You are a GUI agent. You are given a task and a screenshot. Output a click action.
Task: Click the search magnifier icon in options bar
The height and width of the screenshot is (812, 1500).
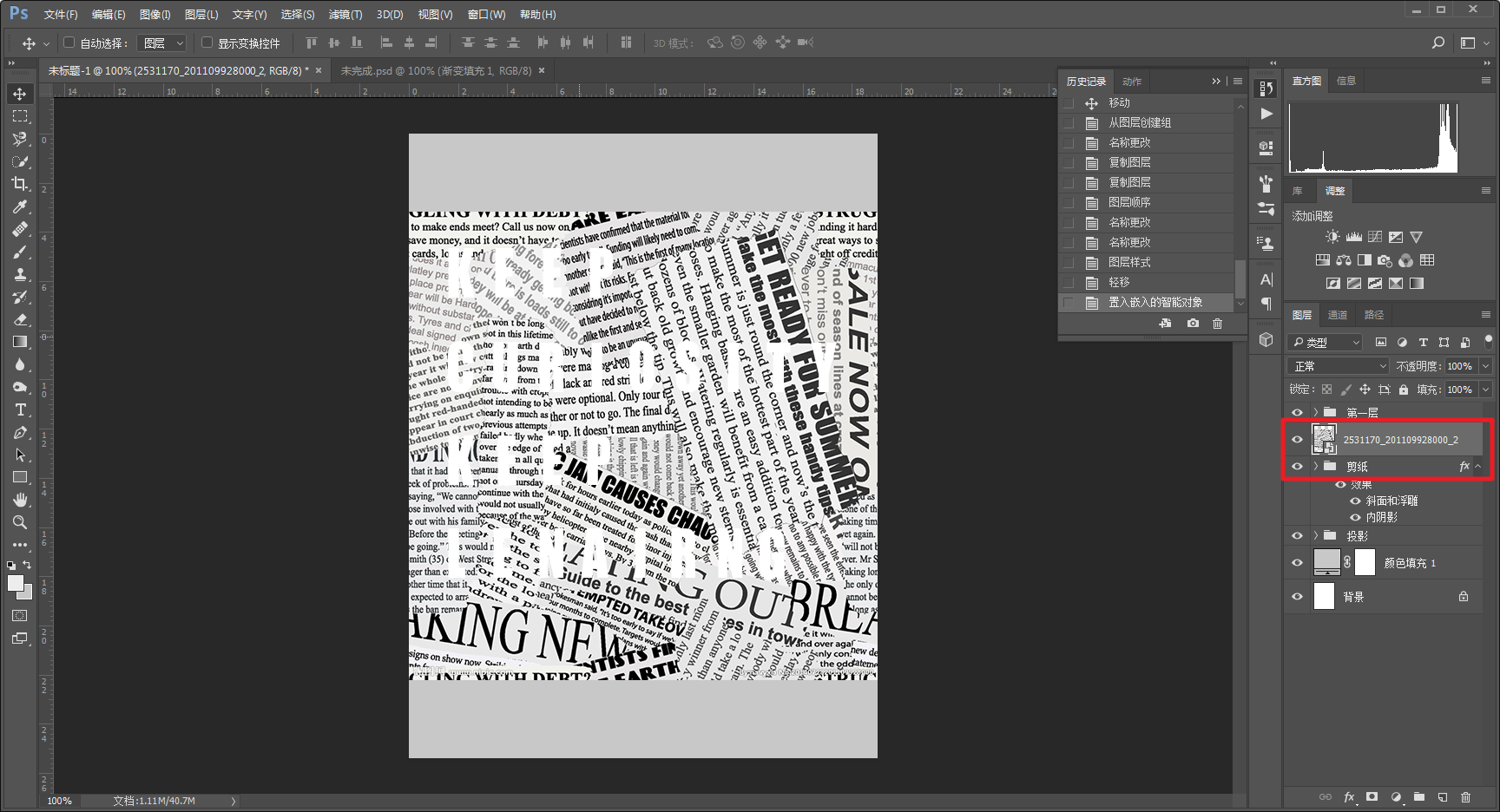pyautogui.click(x=1438, y=43)
